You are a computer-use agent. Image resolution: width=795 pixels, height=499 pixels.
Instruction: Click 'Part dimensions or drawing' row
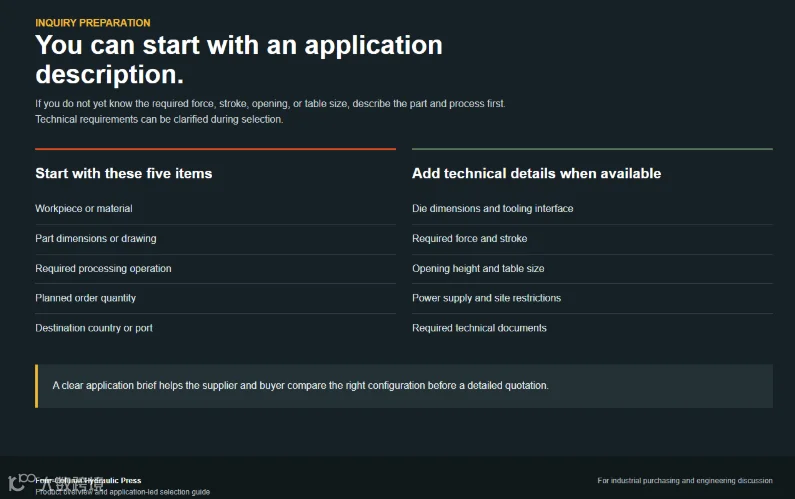[215, 239]
